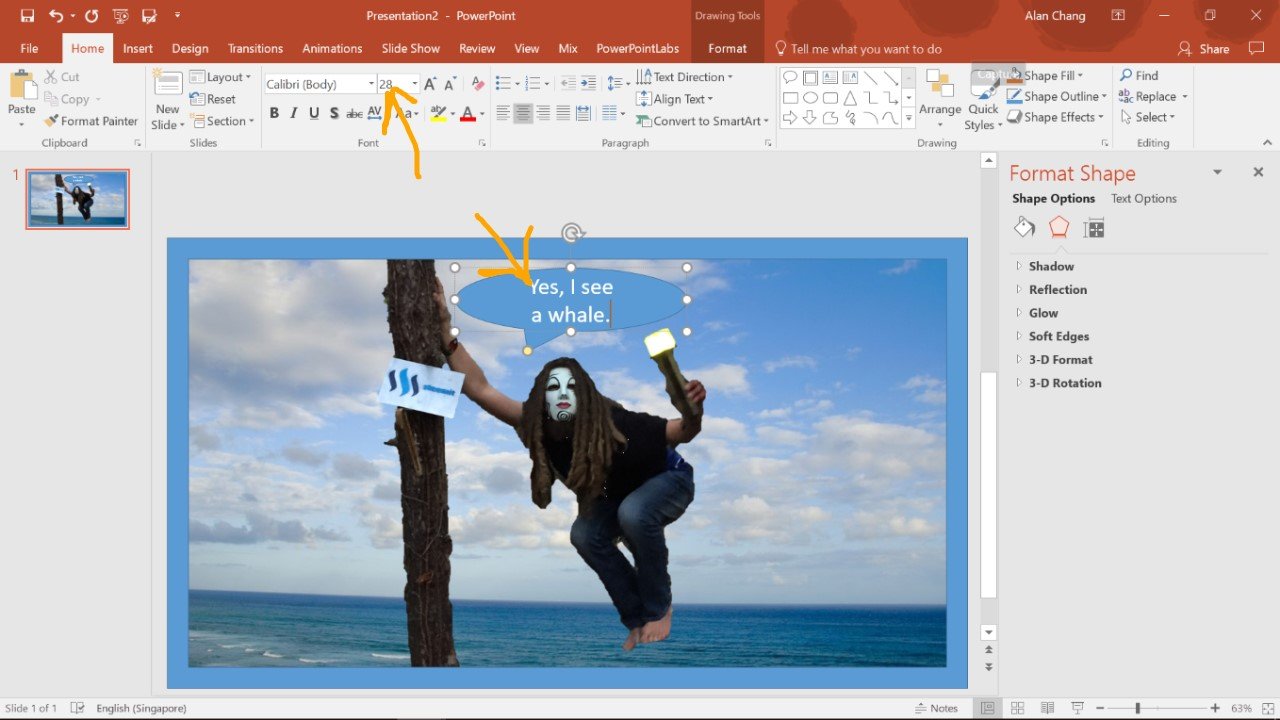
Task: Open the Align Text dropdown
Action: click(x=674, y=99)
